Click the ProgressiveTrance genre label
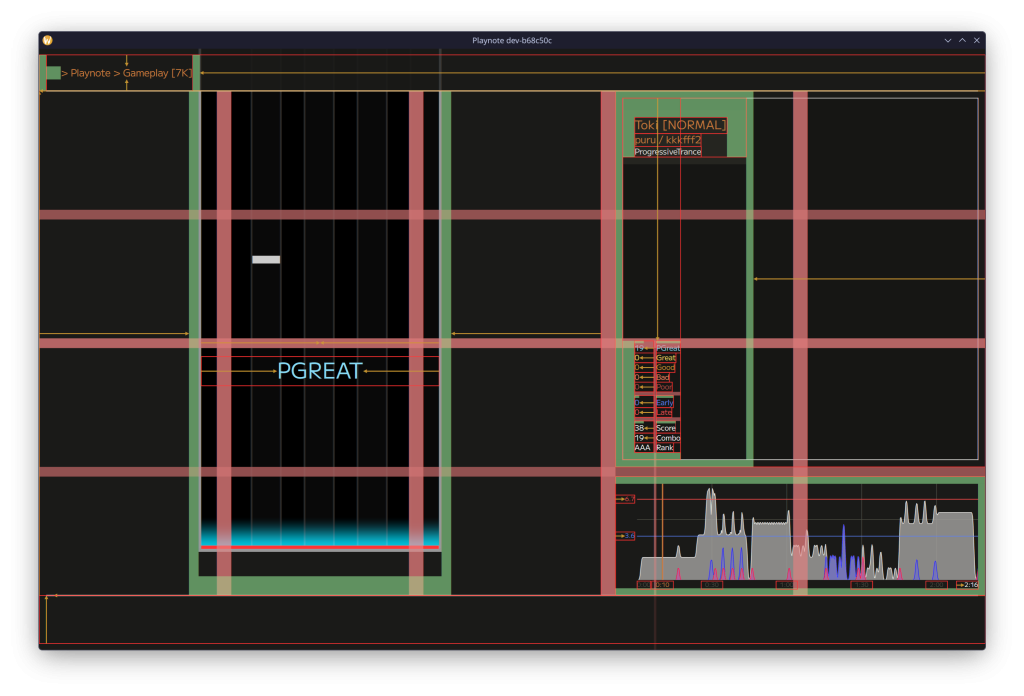Image resolution: width=1024 pixels, height=696 pixels. (x=667, y=152)
